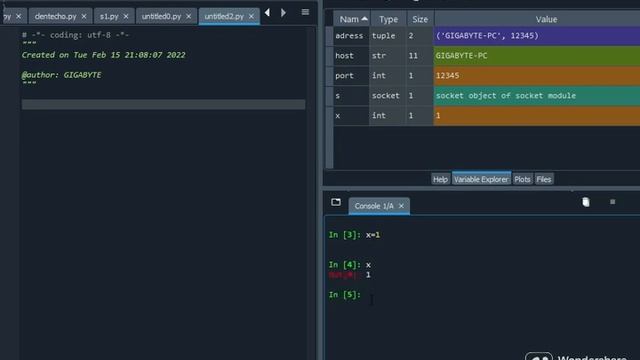Sort variables by Name column
640x360 pixels.
[352, 19]
